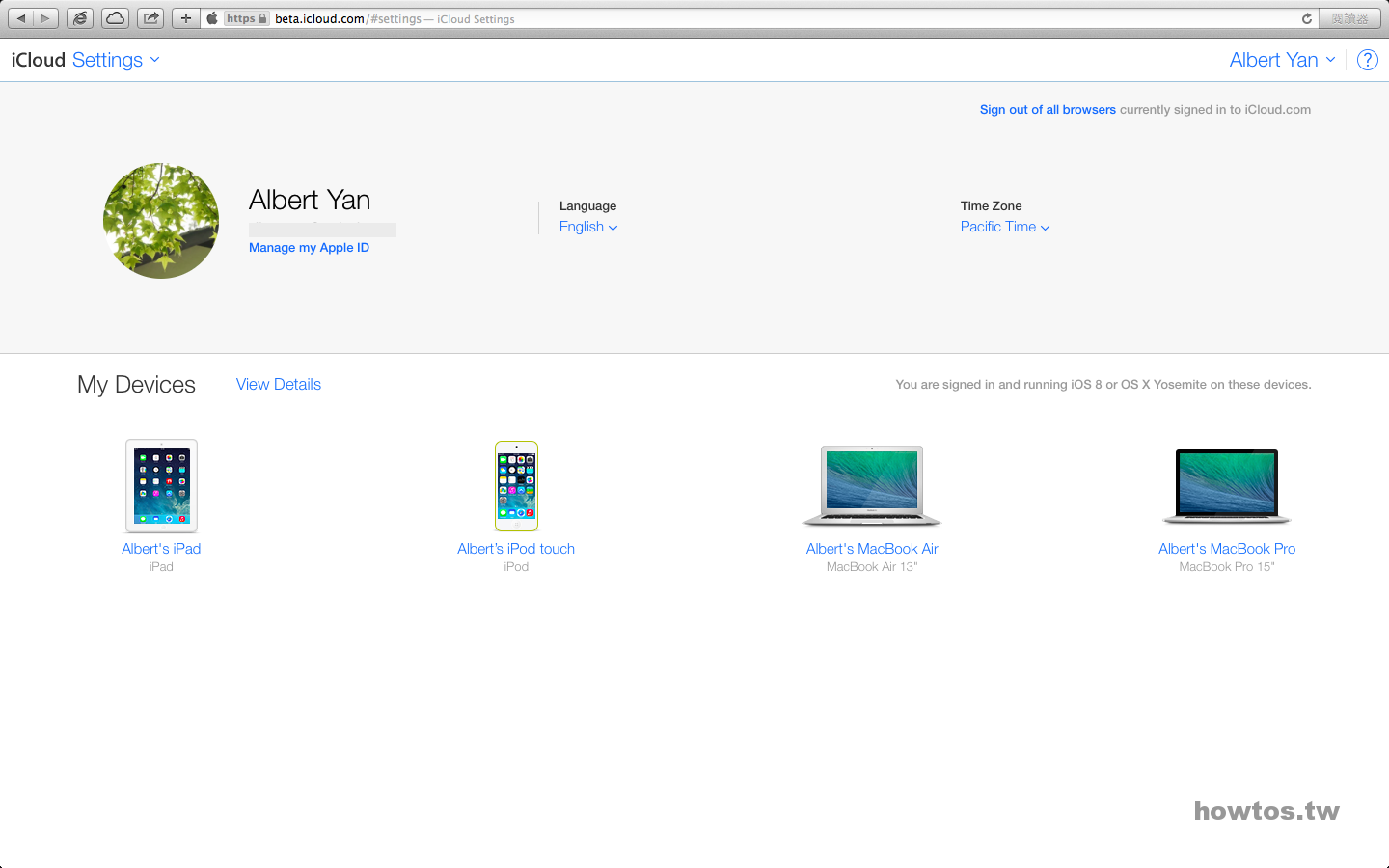
Task: Go back using the Safari back arrow
Action: tap(21, 18)
